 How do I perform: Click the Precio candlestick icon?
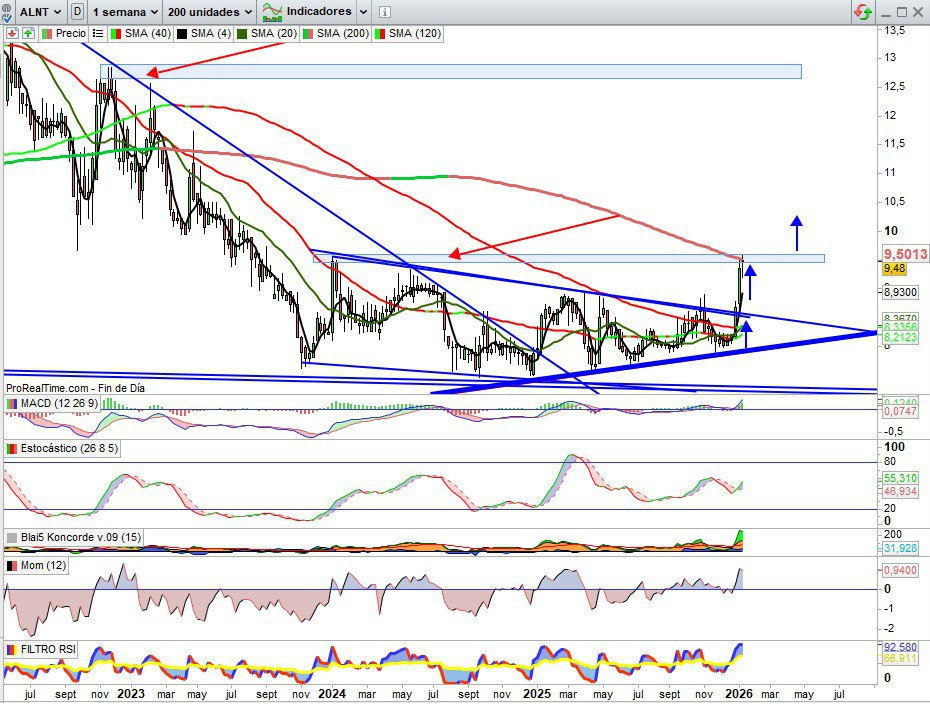(46, 33)
